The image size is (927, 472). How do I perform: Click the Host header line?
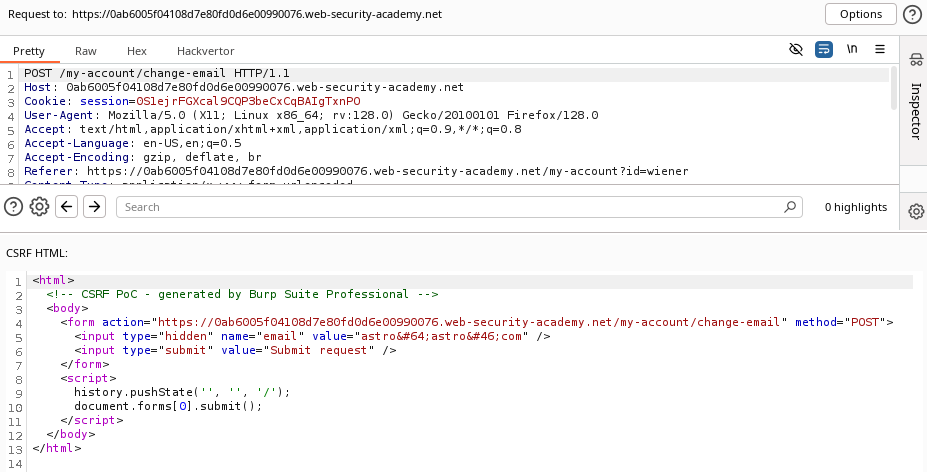(x=244, y=88)
